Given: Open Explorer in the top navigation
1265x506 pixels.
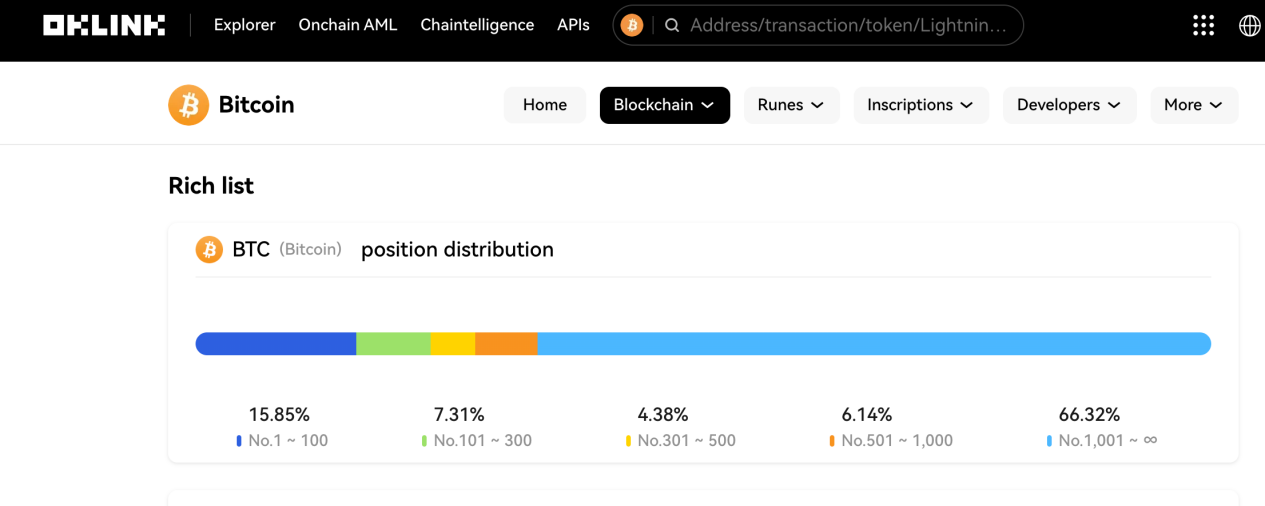Looking at the screenshot, I should coord(244,25).
